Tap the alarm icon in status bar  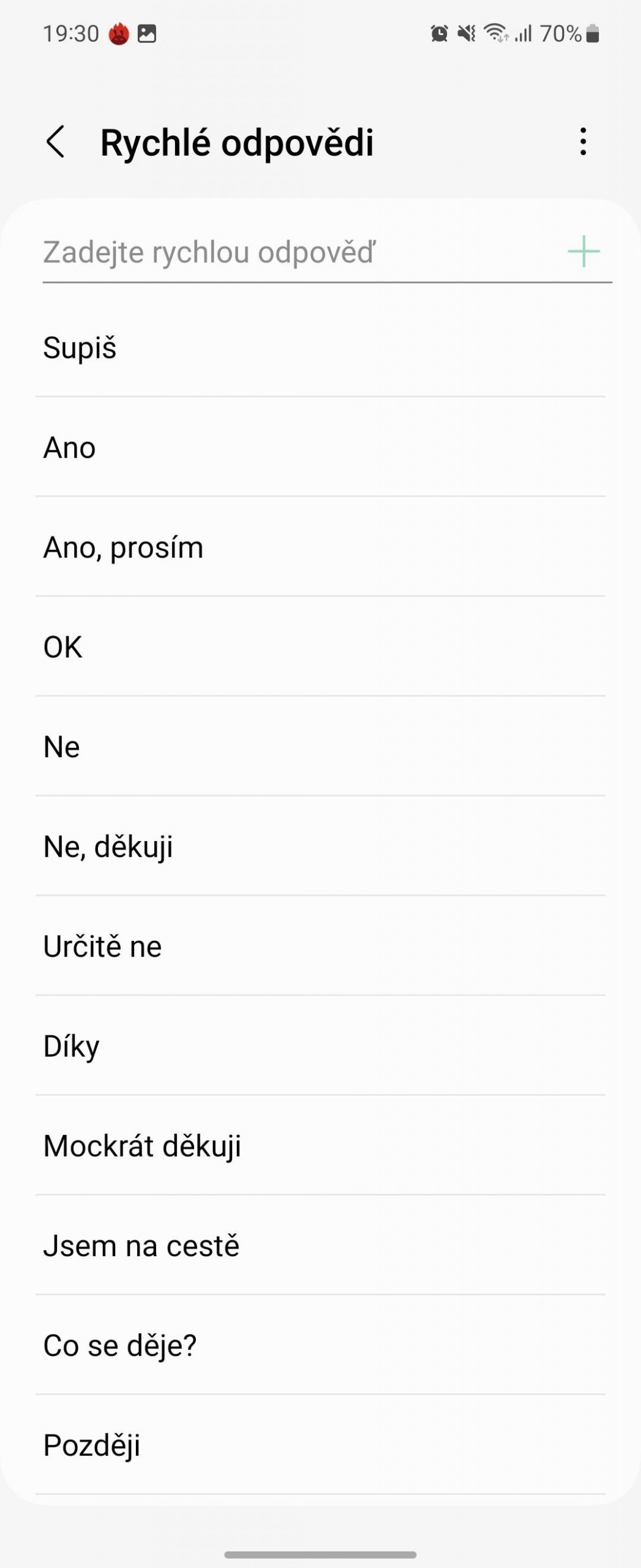point(439,33)
